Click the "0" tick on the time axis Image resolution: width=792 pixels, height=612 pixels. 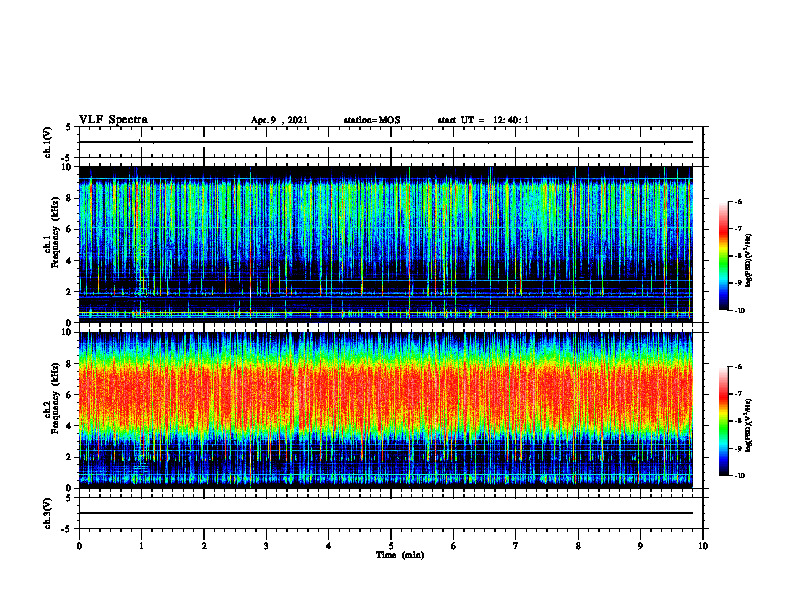pos(79,546)
